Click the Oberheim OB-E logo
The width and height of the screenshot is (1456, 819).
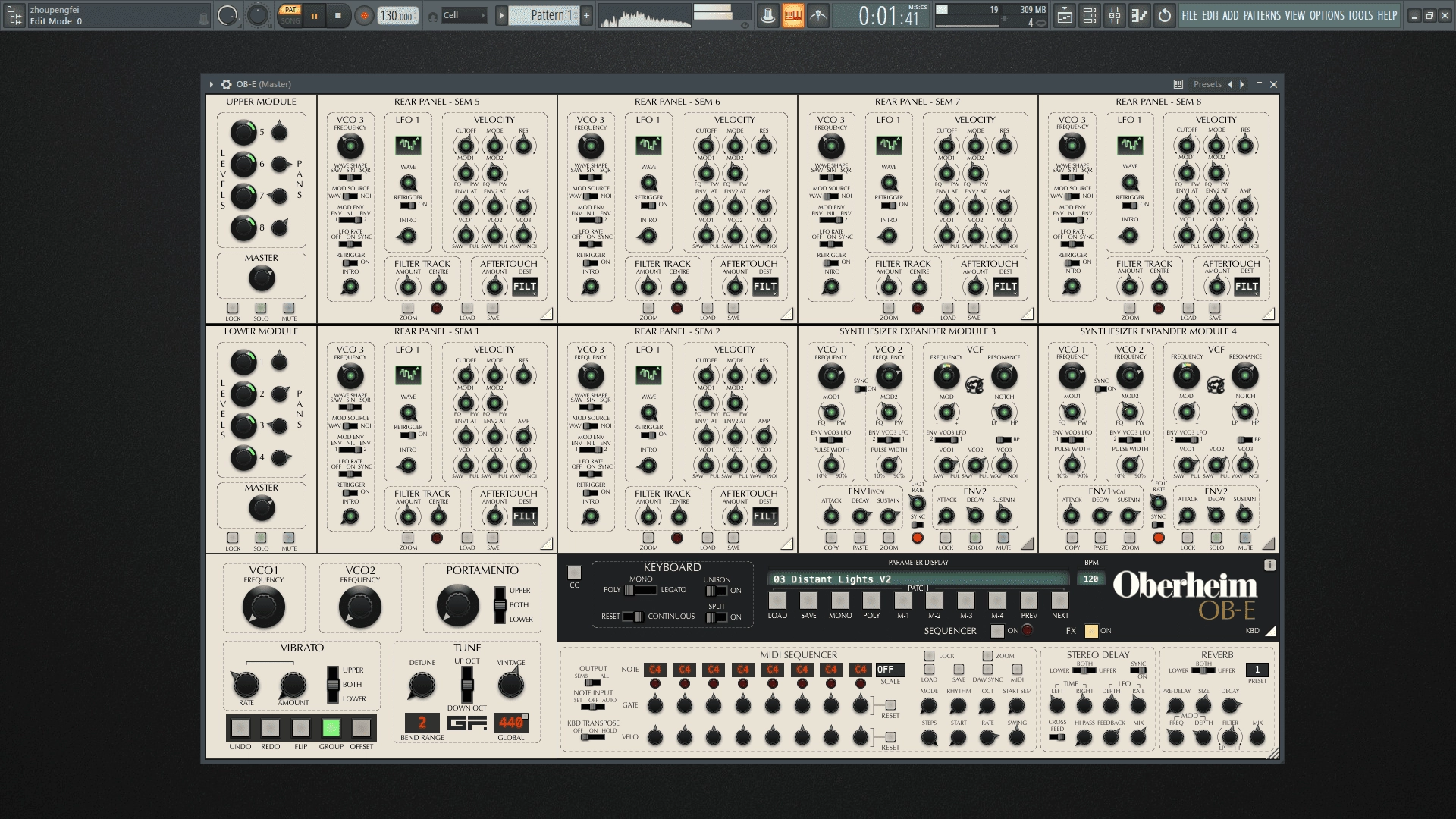pos(1185,595)
